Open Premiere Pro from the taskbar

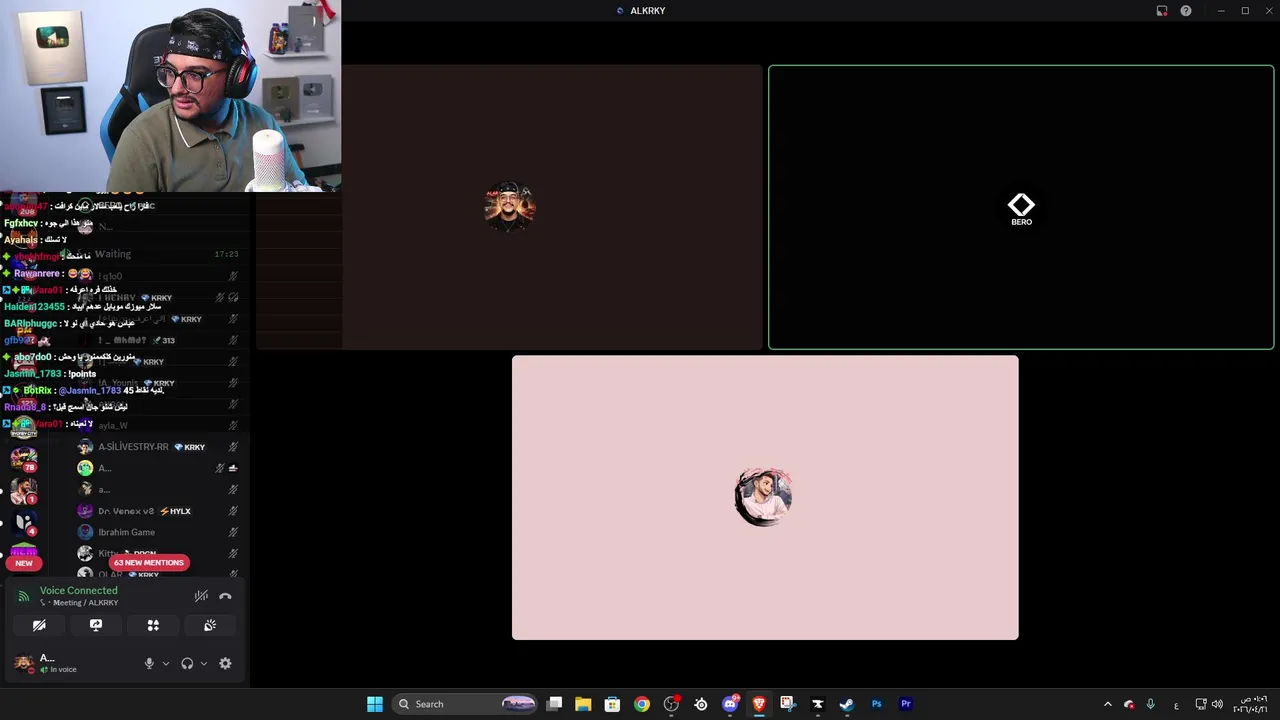coord(906,704)
